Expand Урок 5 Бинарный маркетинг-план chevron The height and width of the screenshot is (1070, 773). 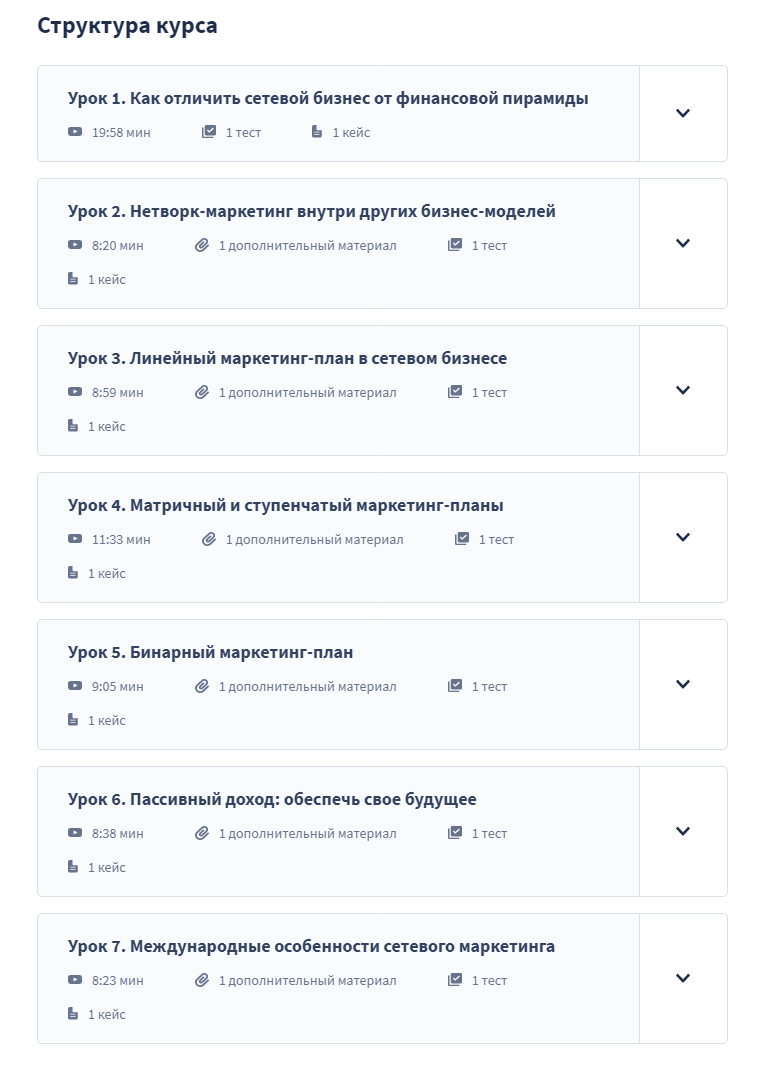(683, 684)
